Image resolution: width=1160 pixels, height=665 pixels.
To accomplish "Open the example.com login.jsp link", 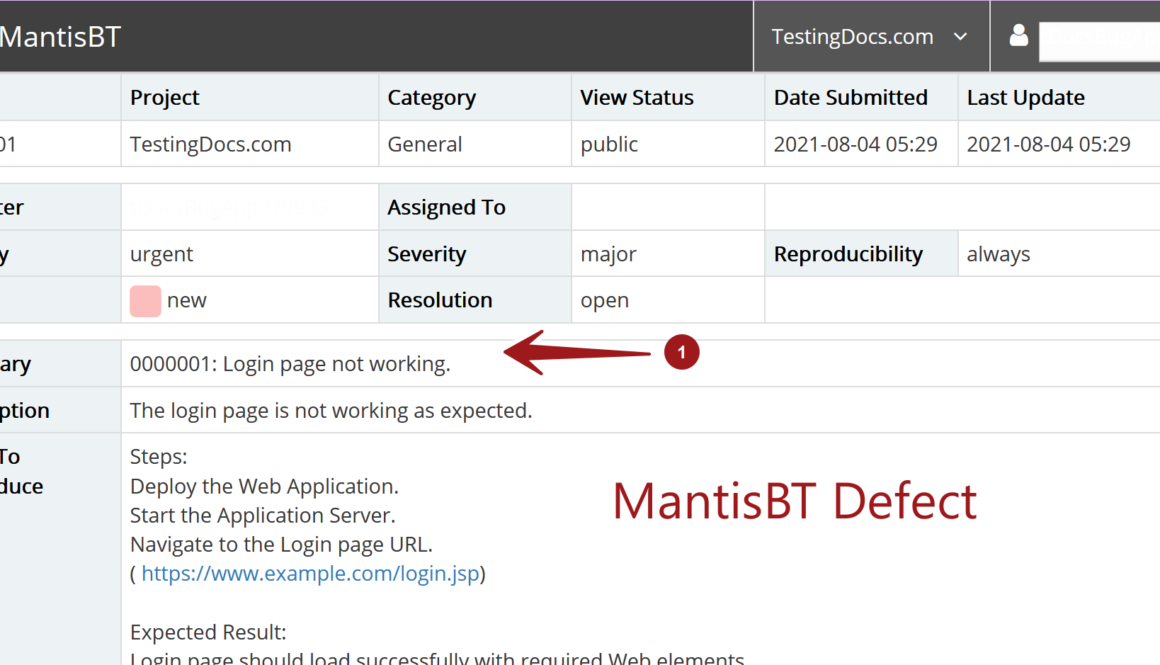I will pyautogui.click(x=310, y=574).
